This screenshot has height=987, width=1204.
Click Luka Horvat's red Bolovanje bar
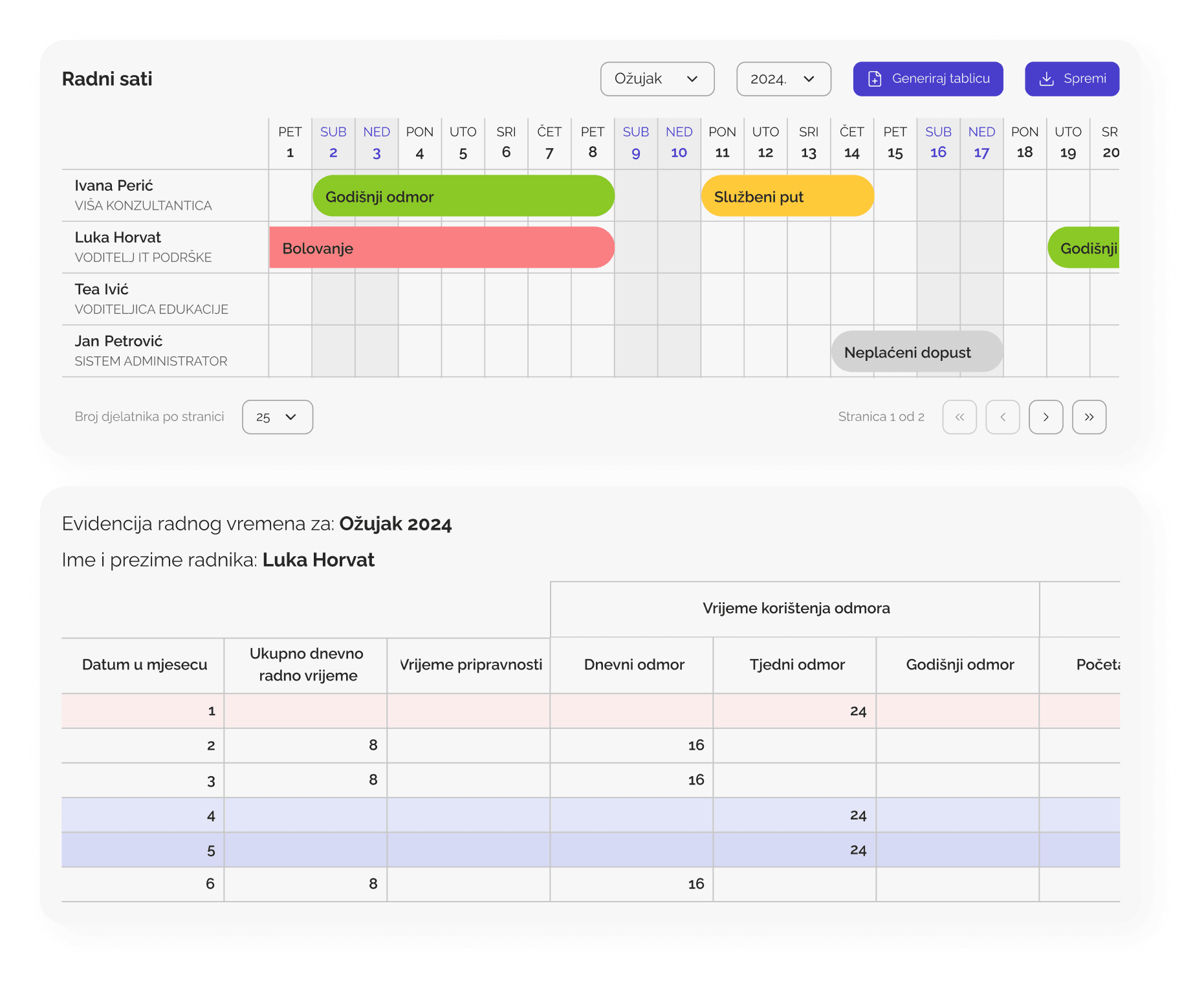(x=441, y=248)
